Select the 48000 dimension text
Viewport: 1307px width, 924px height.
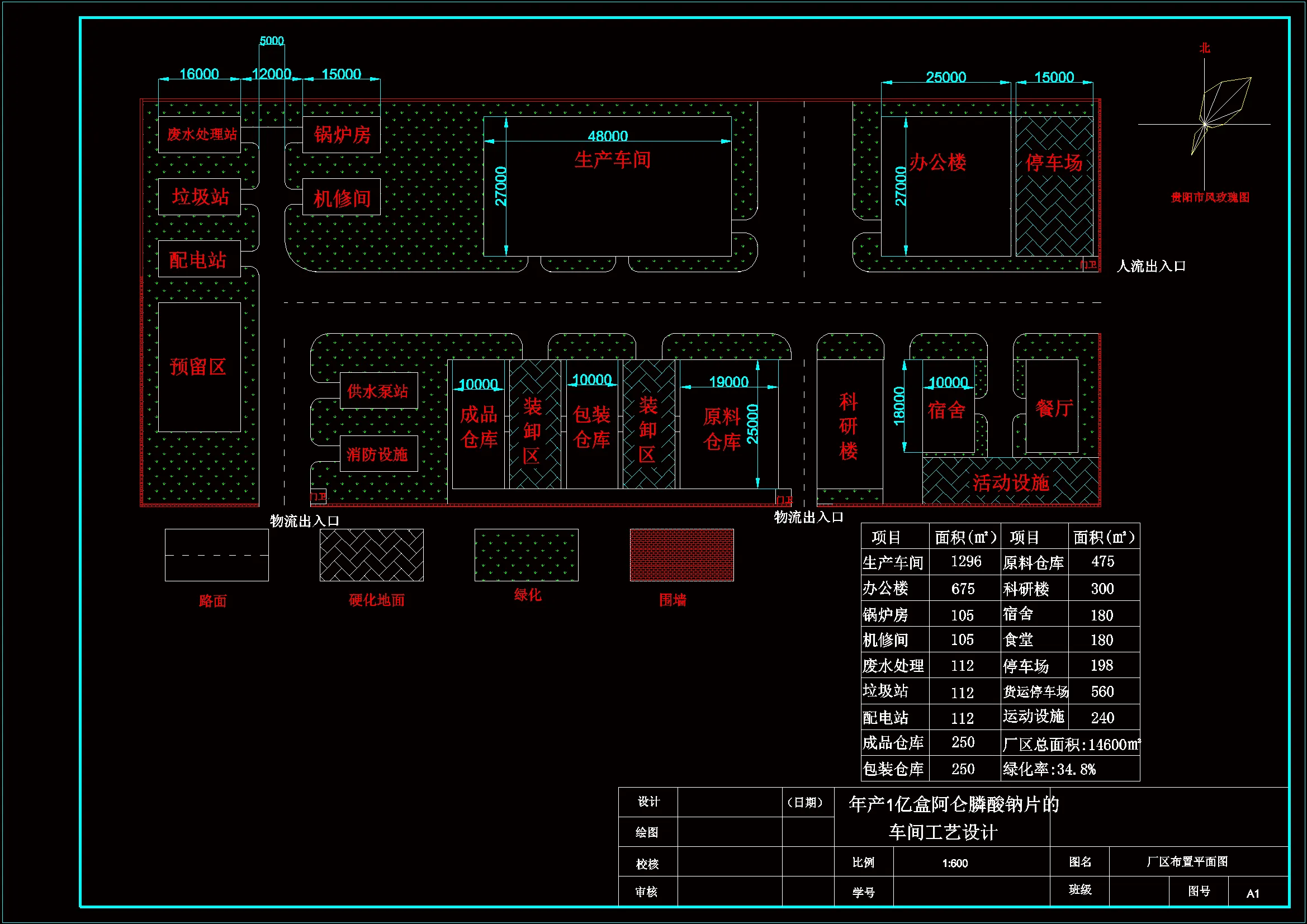(x=608, y=136)
